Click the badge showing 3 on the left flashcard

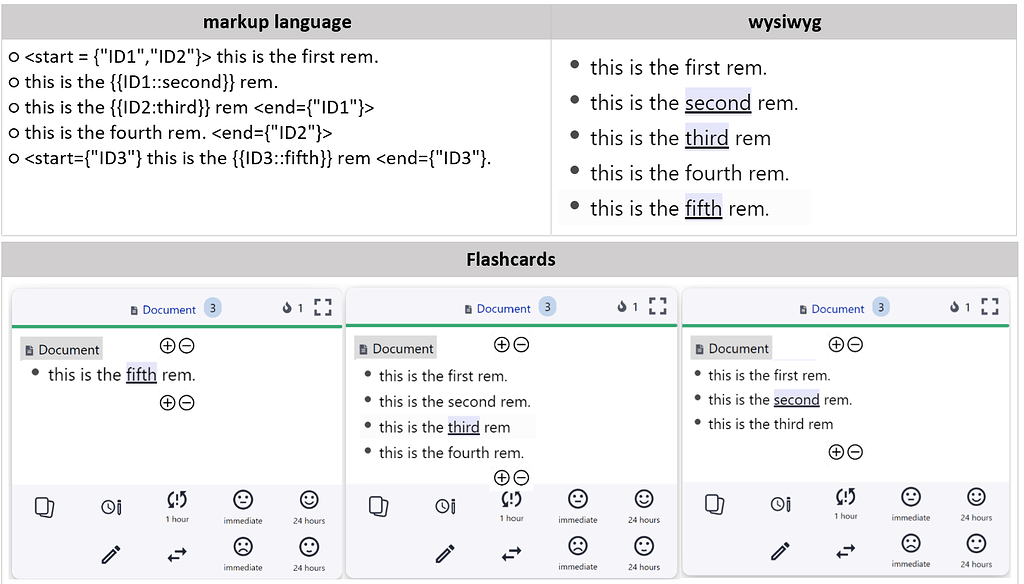[x=212, y=308]
